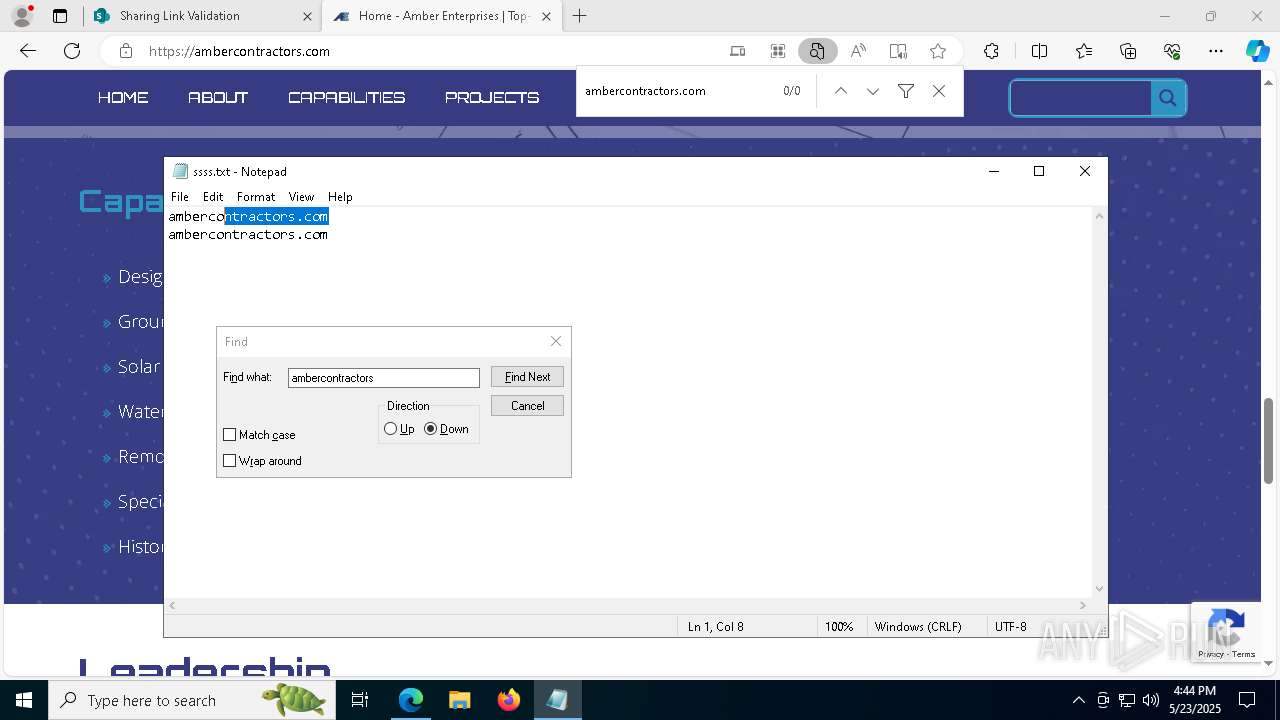The image size is (1280, 720).
Task: Close the browser find bar
Action: coord(939,91)
